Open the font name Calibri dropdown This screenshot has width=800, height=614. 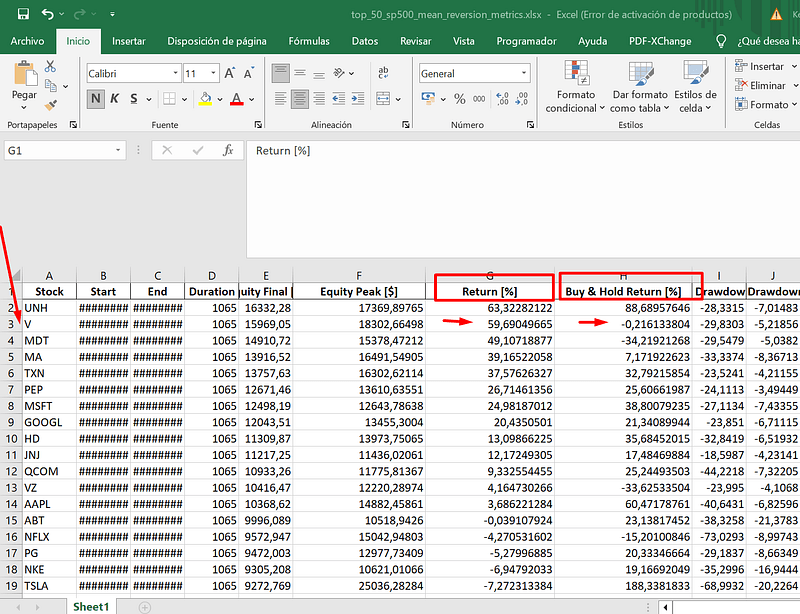tap(175, 73)
